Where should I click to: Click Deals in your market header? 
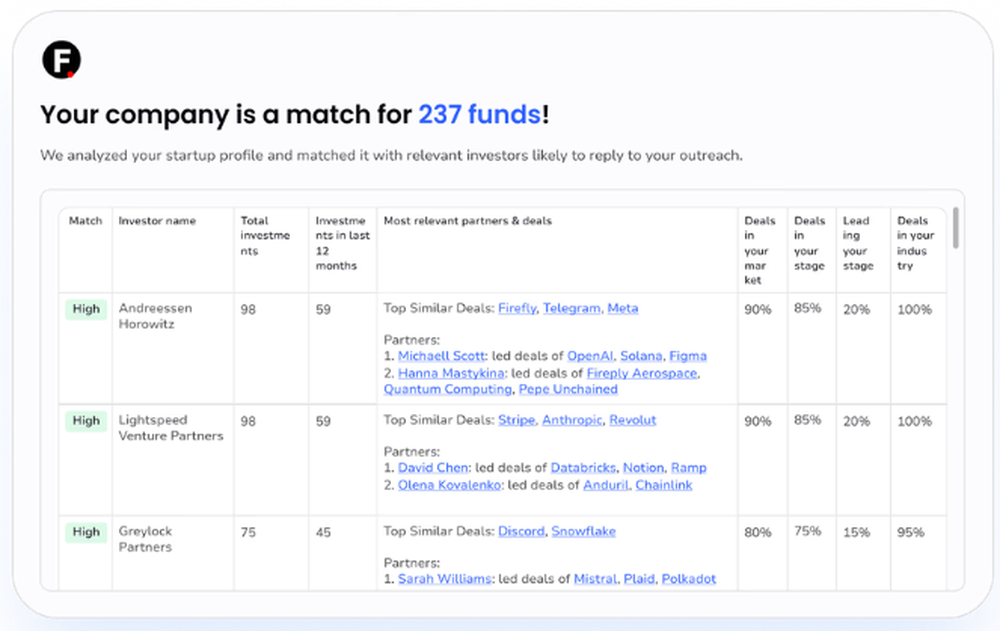(x=760, y=250)
